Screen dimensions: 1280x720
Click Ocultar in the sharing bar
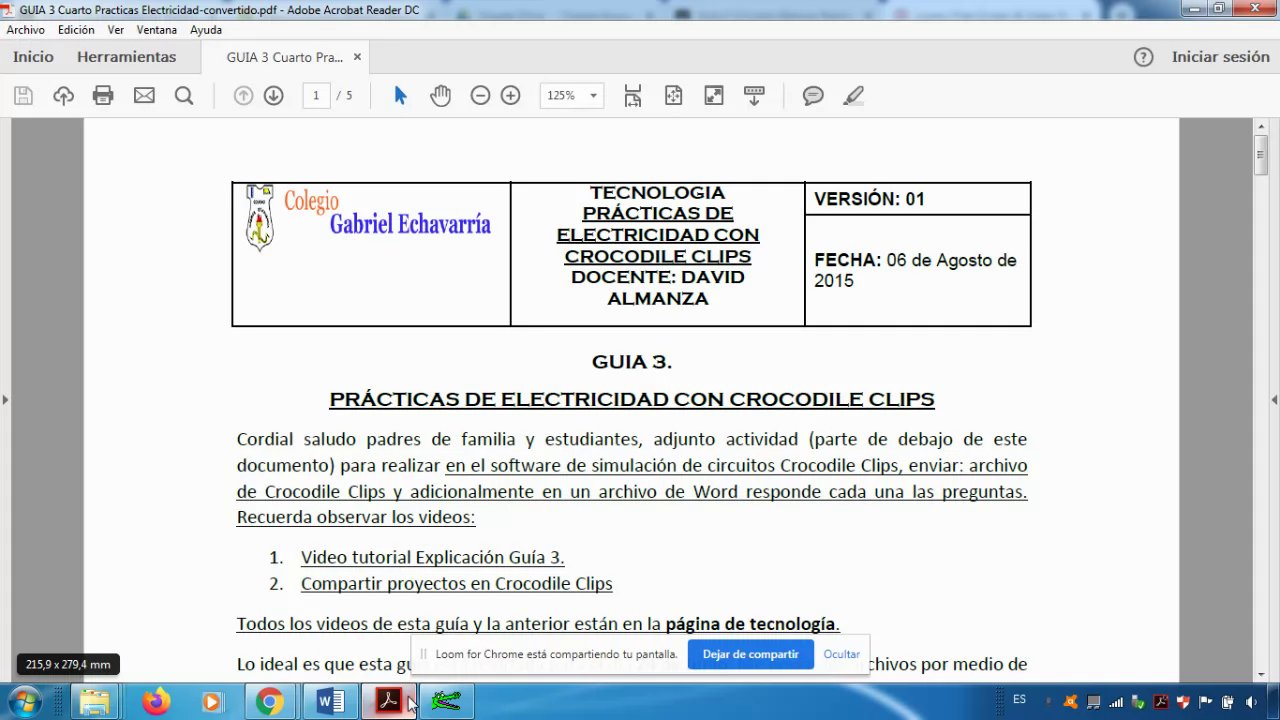(x=842, y=654)
